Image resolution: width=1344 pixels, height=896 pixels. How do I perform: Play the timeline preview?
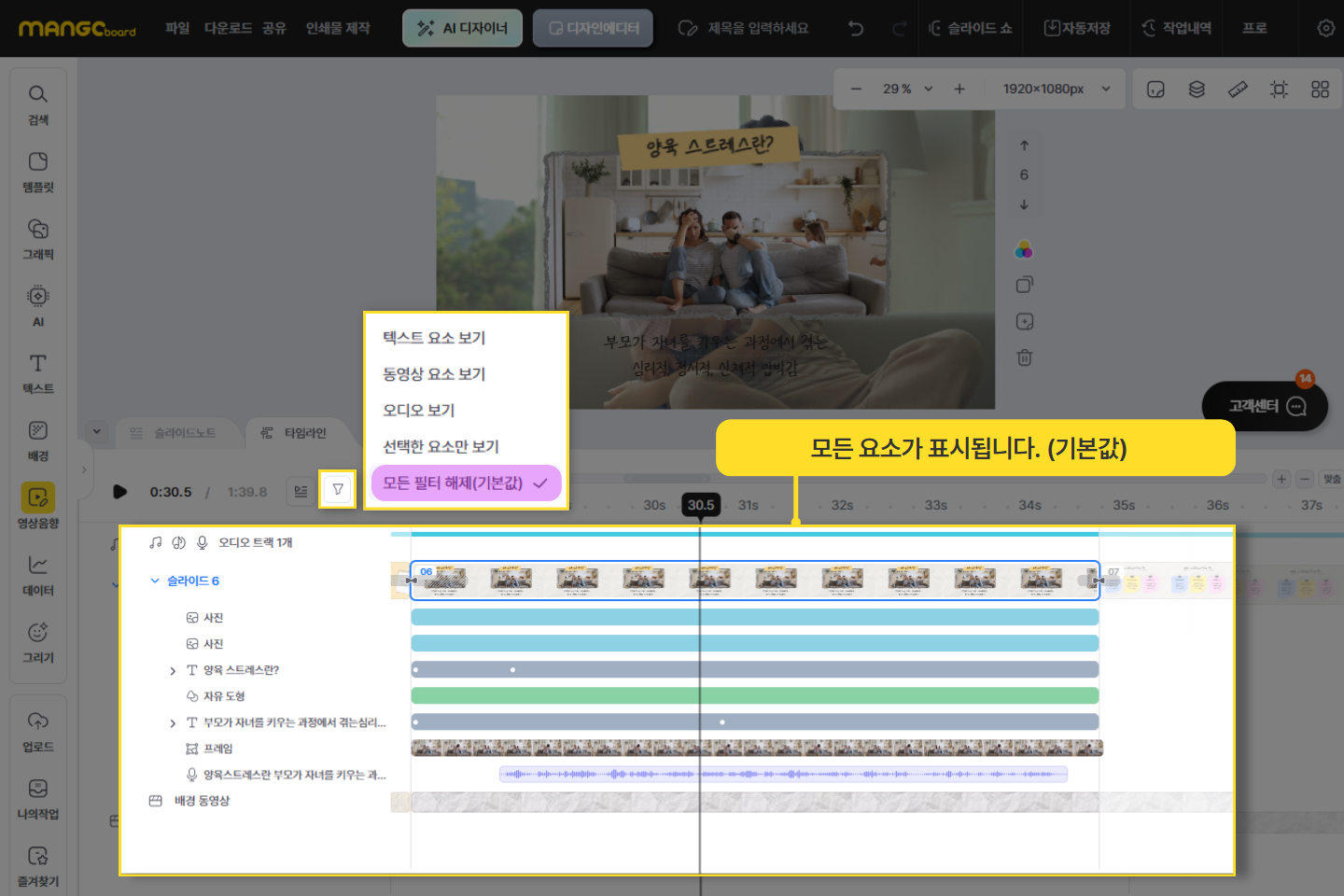pyautogui.click(x=119, y=492)
